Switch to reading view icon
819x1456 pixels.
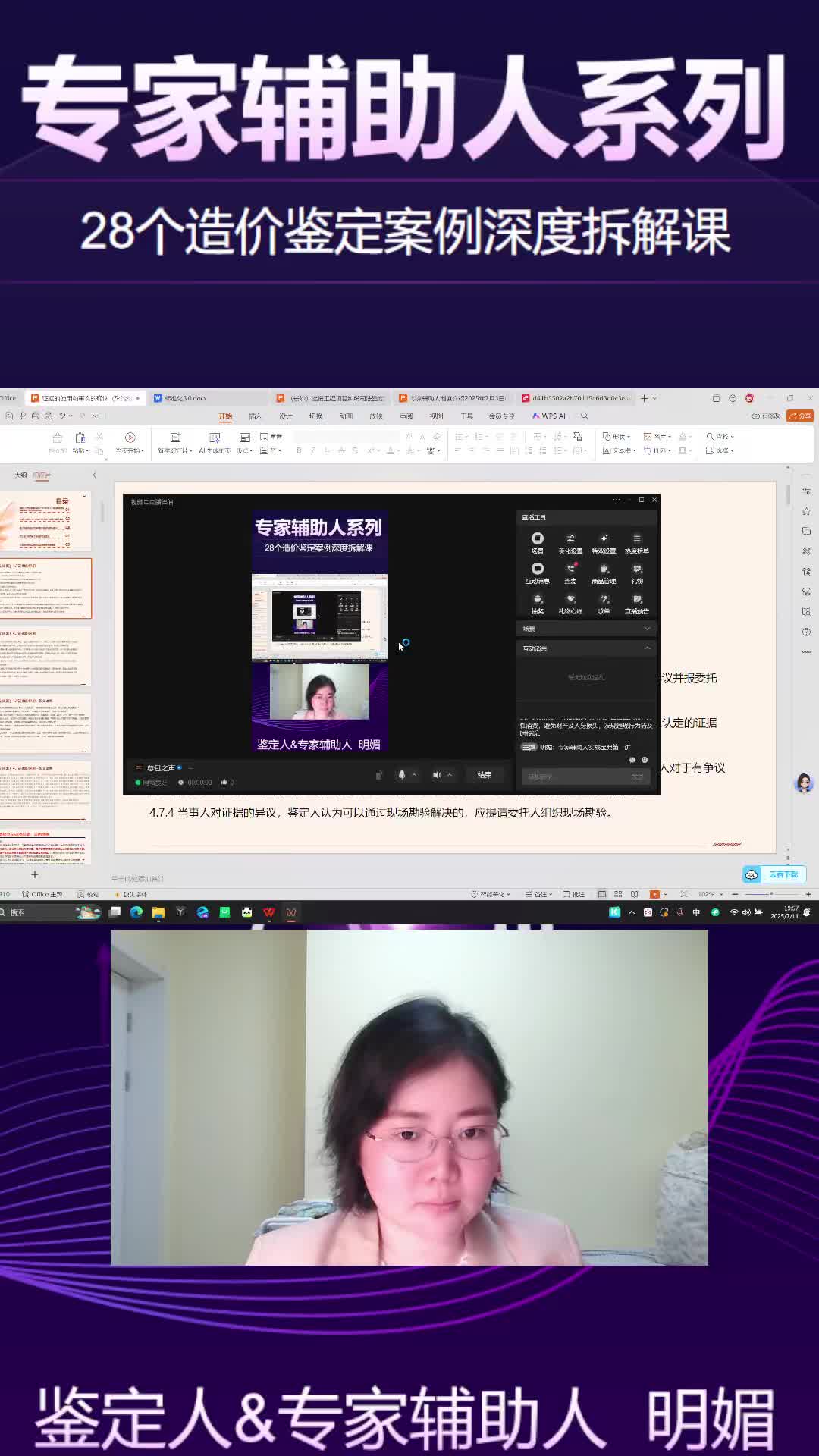pos(635,894)
